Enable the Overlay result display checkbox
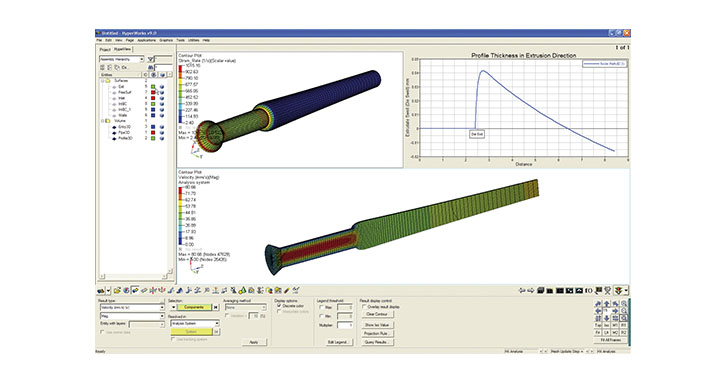This screenshot has width=726, height=383. pyautogui.click(x=364, y=307)
